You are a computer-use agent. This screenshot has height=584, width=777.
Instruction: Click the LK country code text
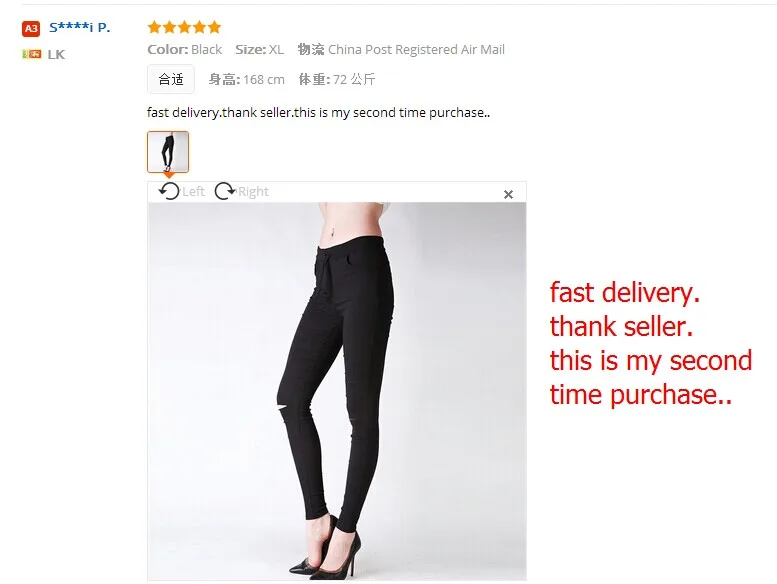(56, 54)
